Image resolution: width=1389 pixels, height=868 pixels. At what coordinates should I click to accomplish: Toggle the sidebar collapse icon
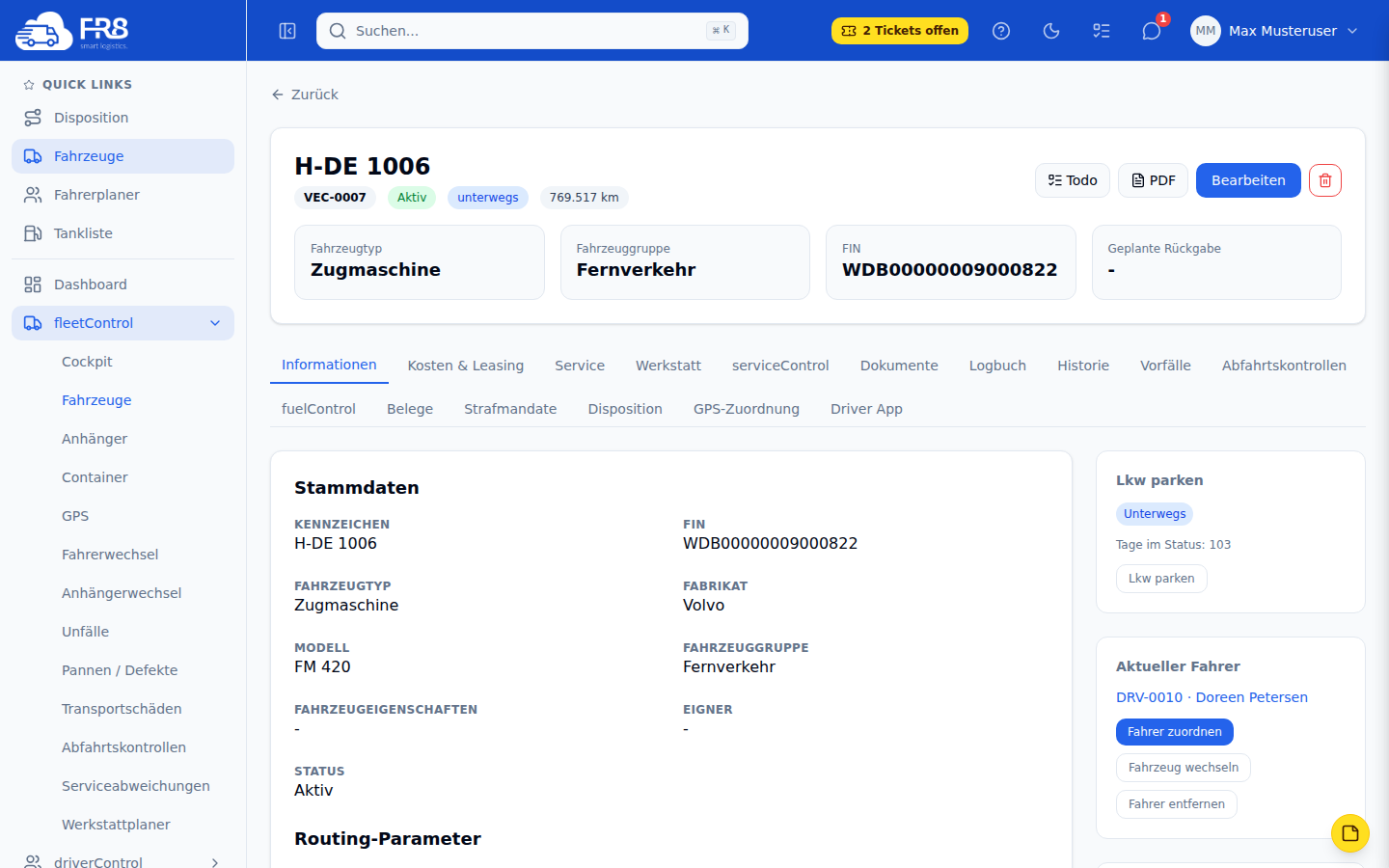(x=287, y=31)
